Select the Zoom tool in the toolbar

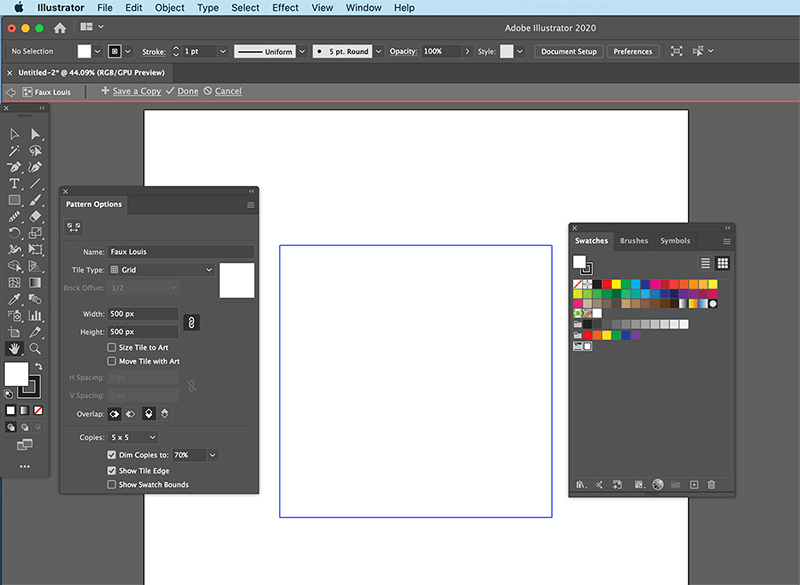coord(36,347)
